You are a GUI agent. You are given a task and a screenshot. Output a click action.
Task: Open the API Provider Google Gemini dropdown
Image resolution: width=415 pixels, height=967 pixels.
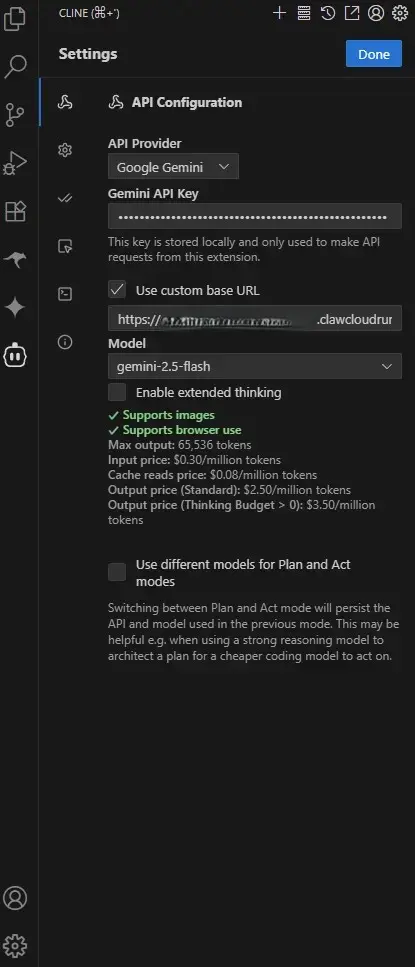(173, 167)
